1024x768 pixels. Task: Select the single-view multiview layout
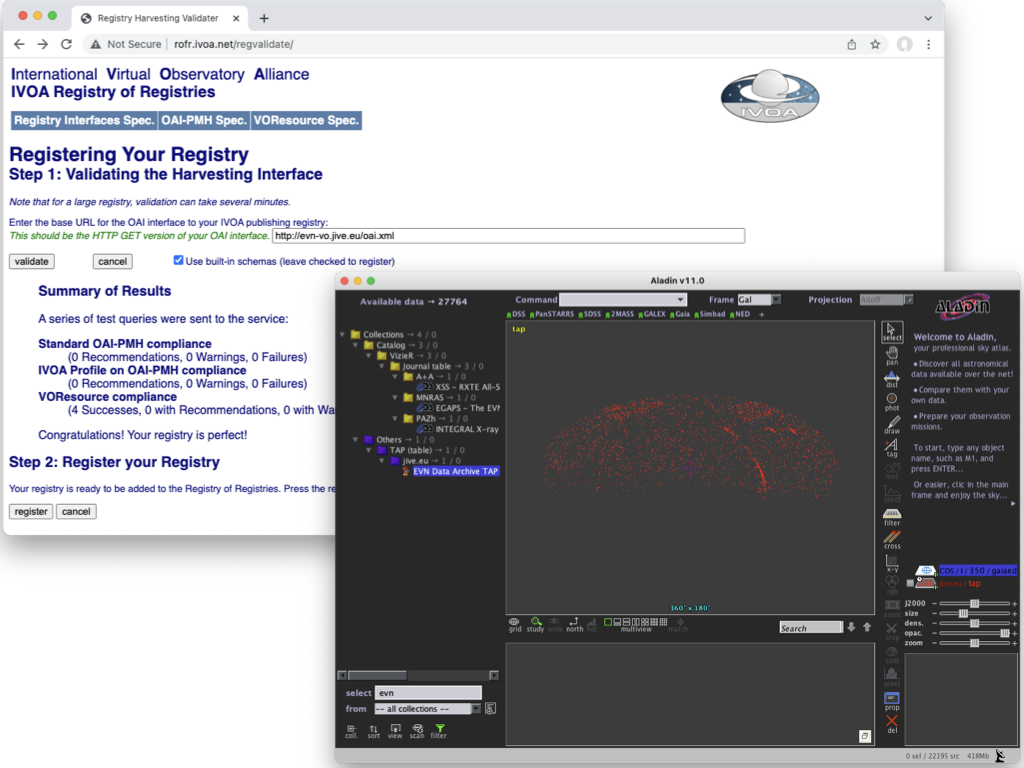point(607,622)
